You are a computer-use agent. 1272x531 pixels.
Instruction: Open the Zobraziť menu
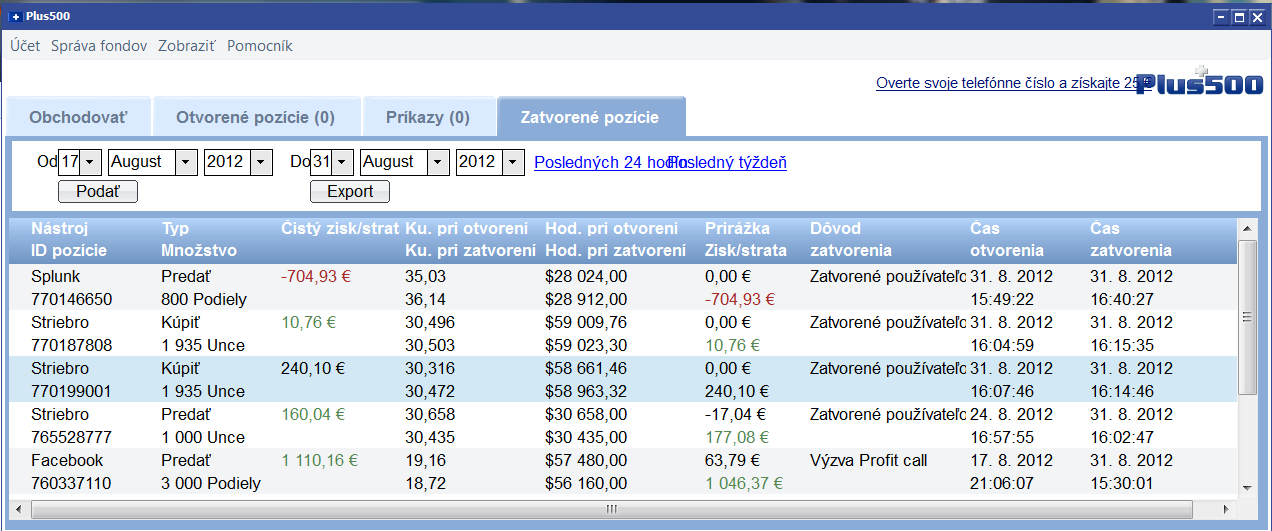(187, 46)
